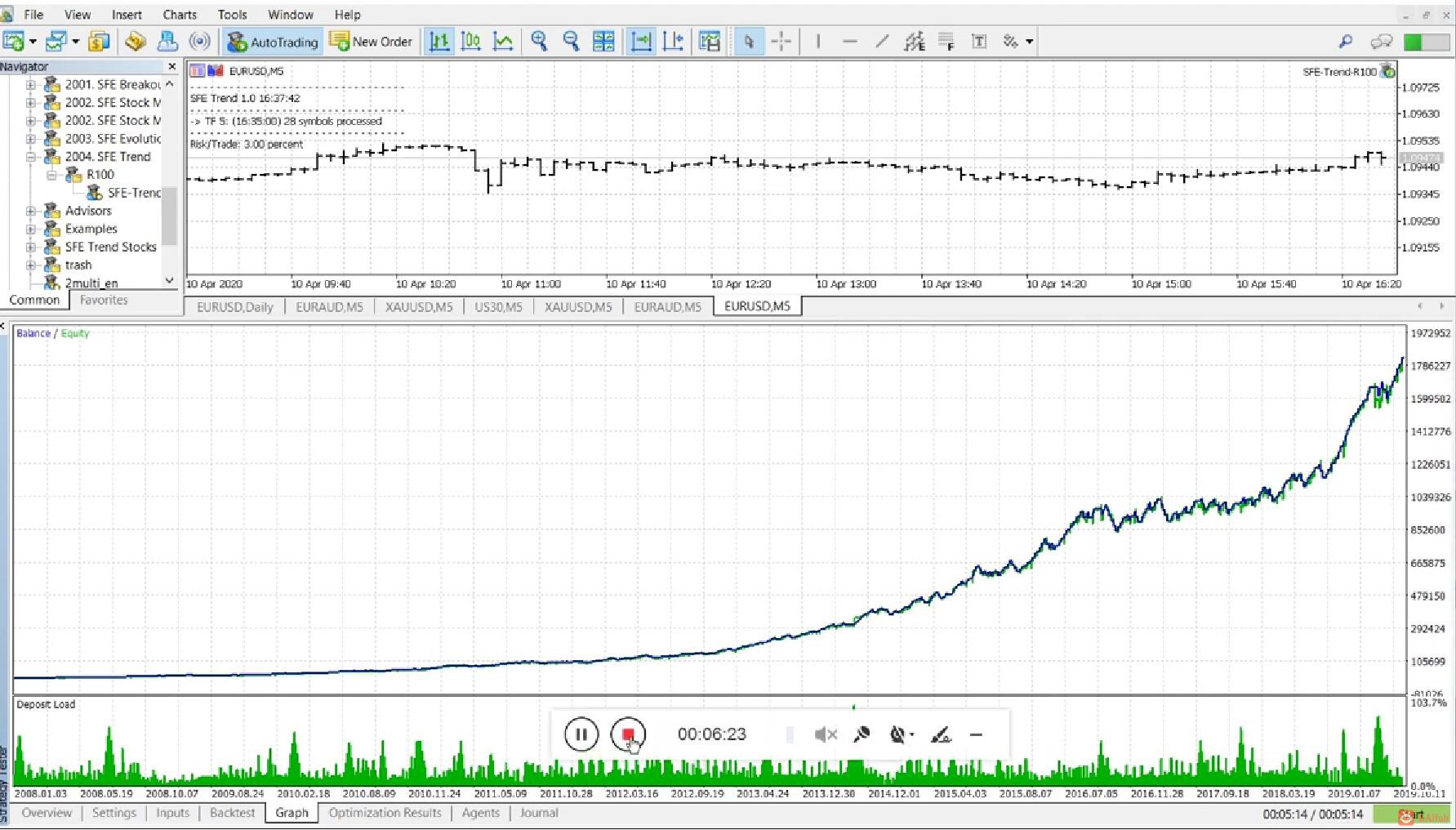Tile chart windows with the grid icon
The height and width of the screenshot is (830, 1456).
click(603, 41)
